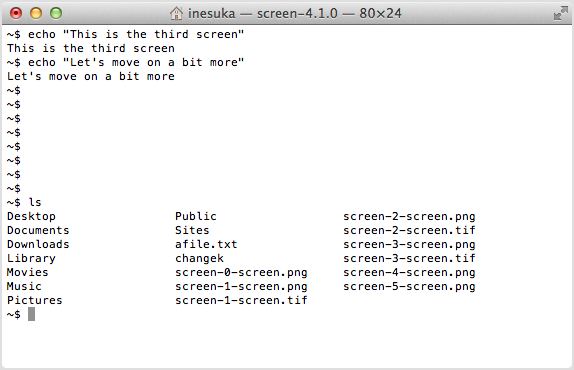Click the ls command text
Image resolution: width=574 pixels, height=370 pixels.
click(35, 202)
